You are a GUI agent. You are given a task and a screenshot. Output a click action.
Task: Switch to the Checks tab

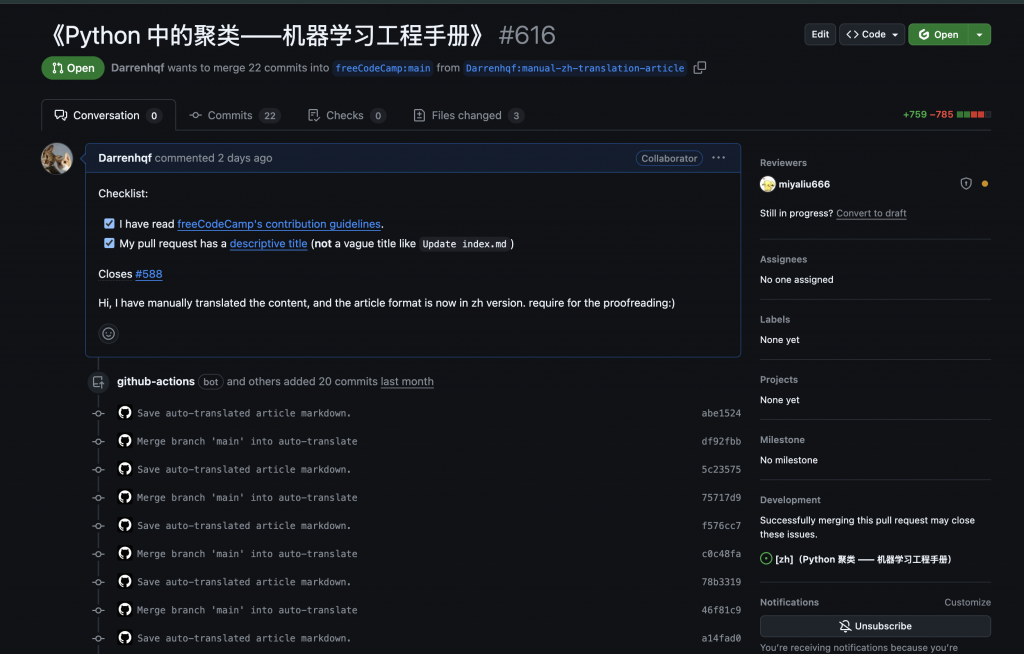(x=346, y=116)
